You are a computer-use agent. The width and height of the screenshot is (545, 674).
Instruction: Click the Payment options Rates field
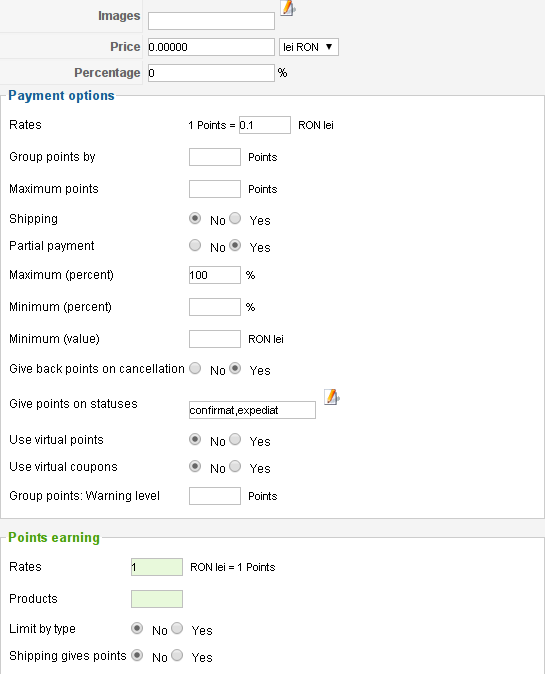coord(265,125)
